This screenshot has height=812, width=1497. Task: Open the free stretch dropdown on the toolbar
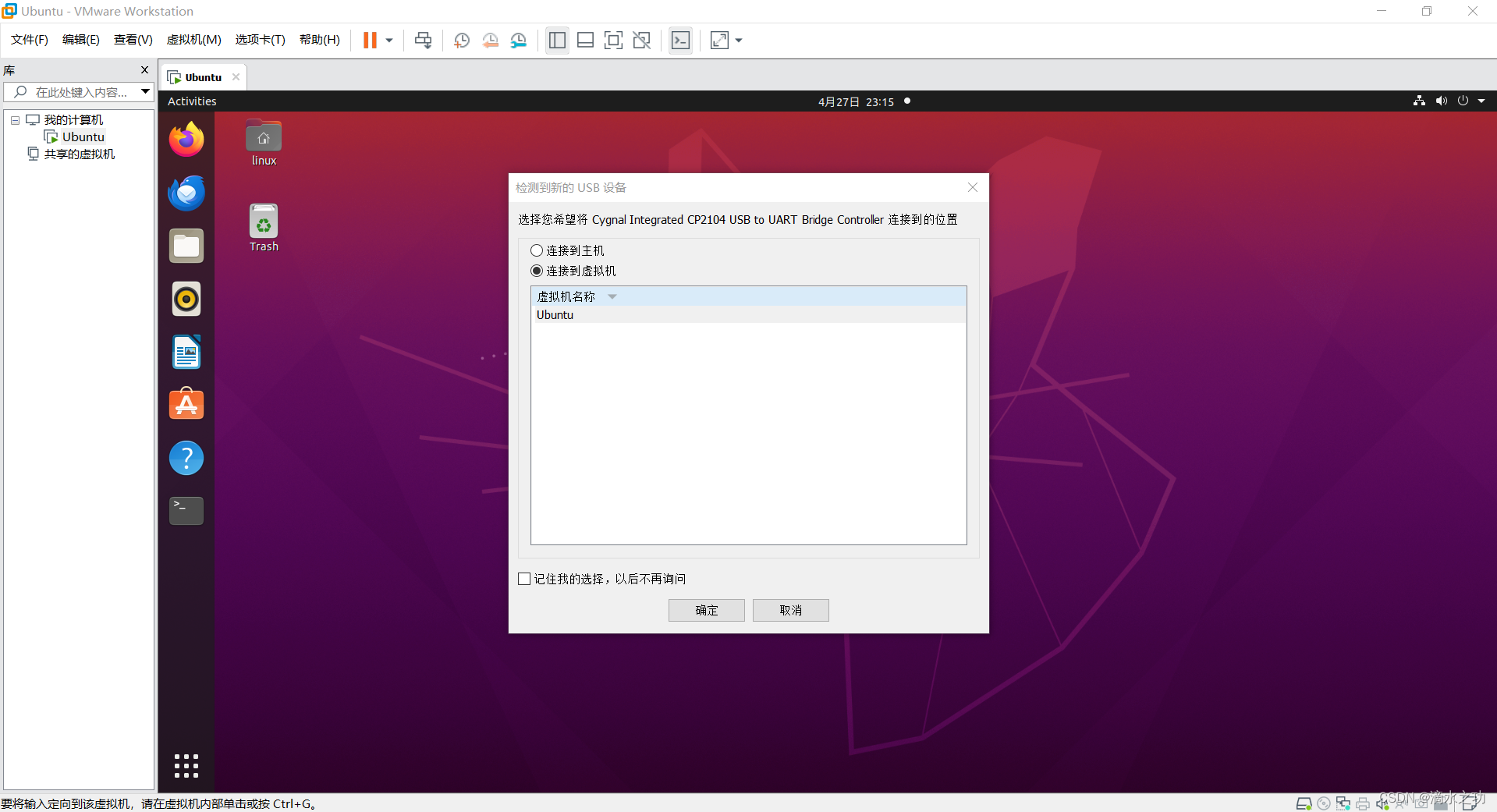pyautogui.click(x=739, y=40)
